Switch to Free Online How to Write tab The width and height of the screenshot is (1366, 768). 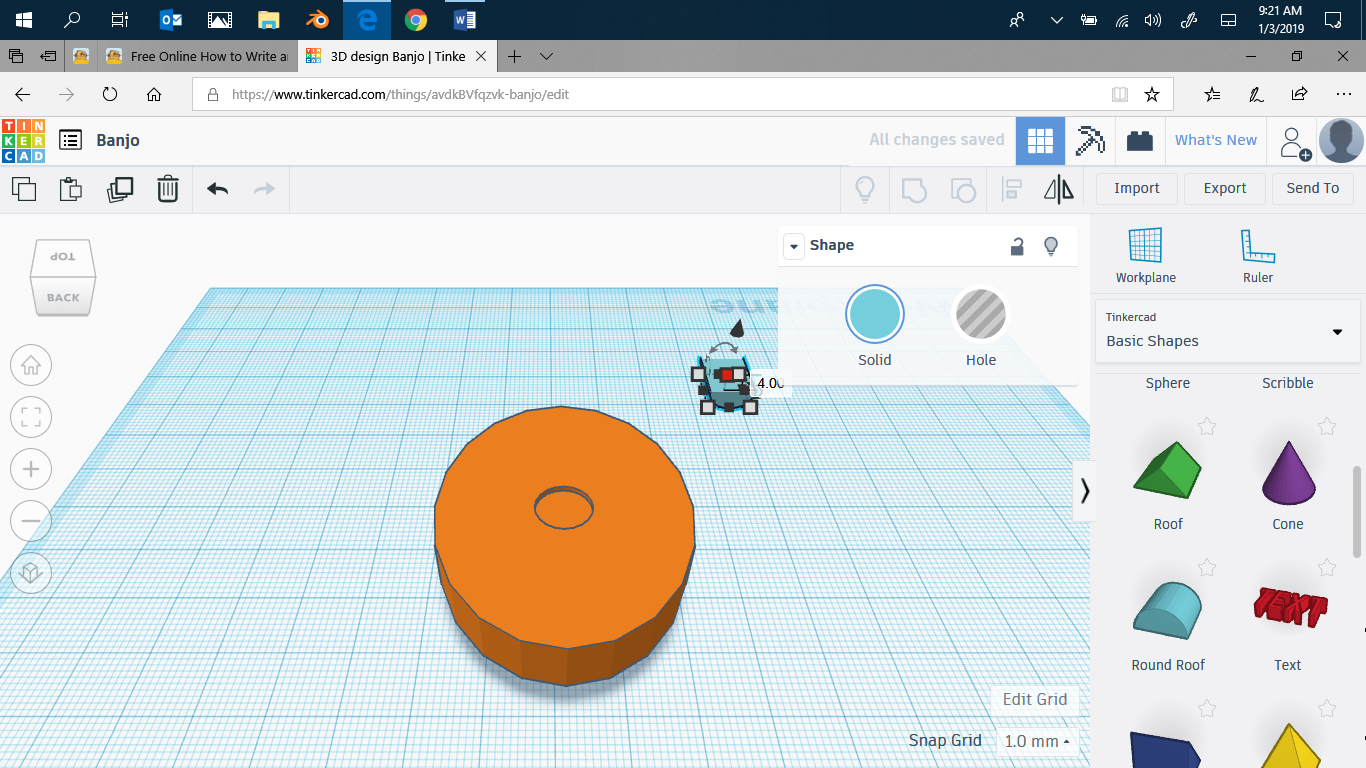tap(197, 56)
